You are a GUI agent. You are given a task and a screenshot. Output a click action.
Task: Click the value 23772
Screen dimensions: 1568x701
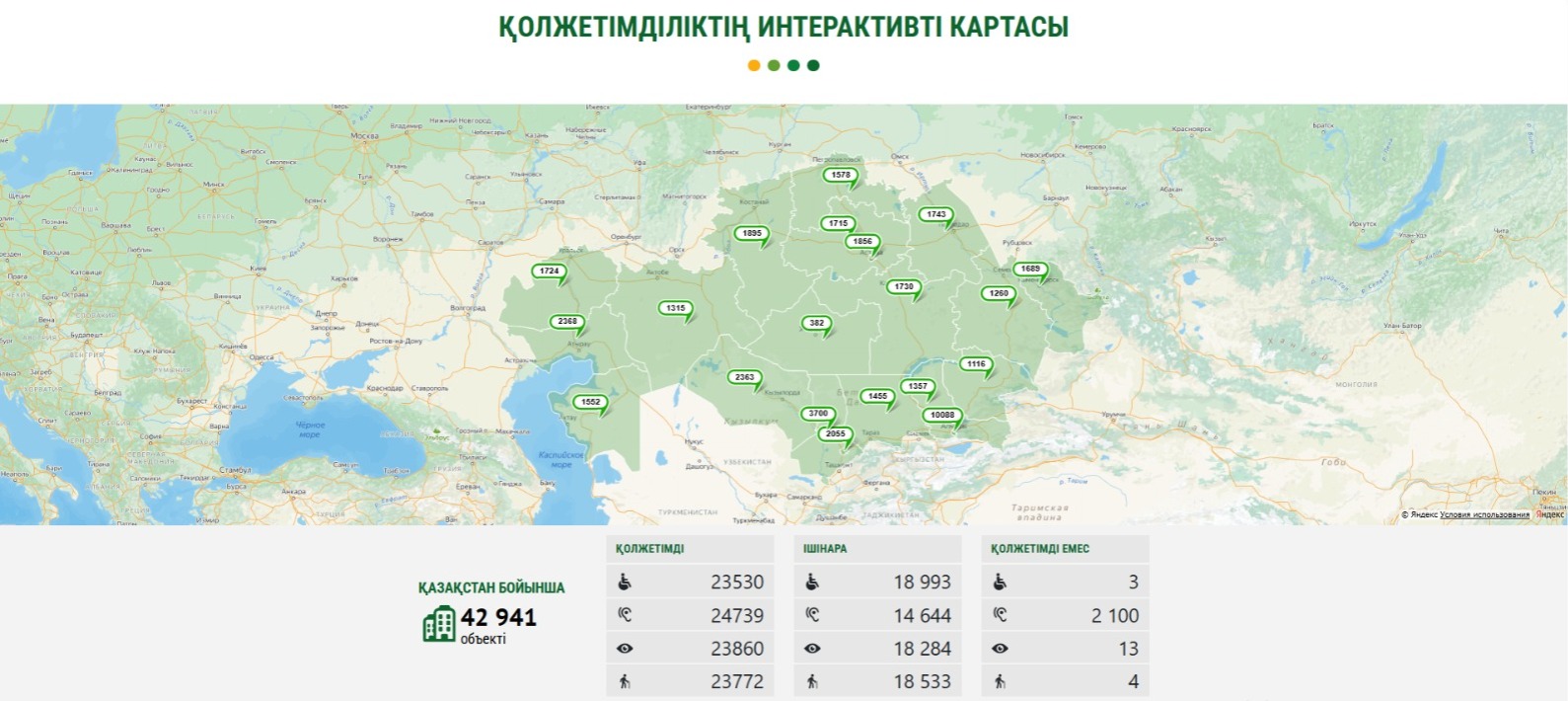point(737,681)
